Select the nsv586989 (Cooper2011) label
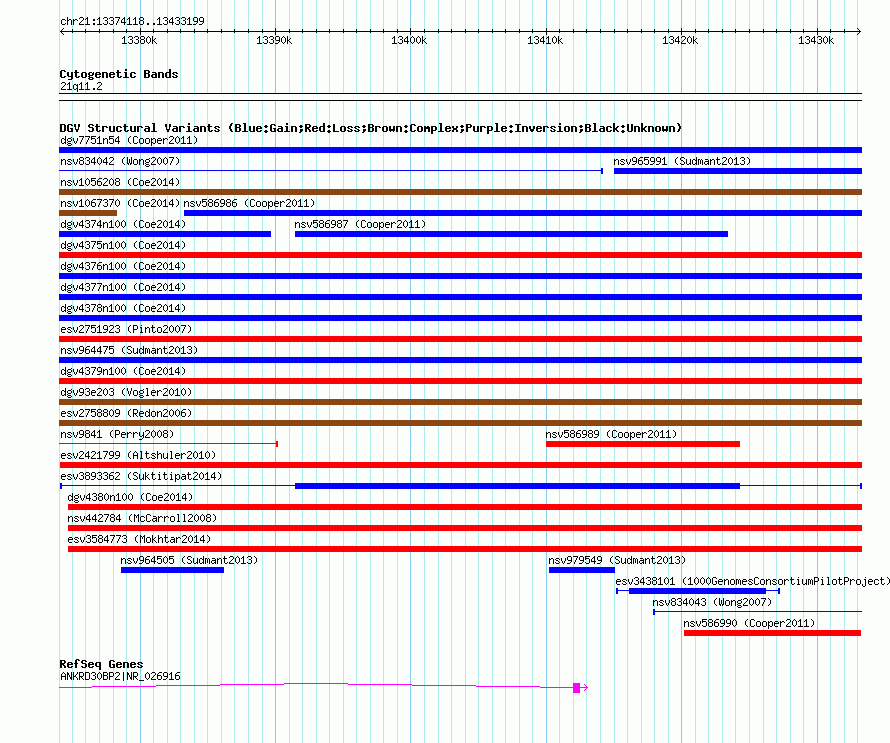Image resolution: width=890 pixels, height=743 pixels. click(611, 434)
